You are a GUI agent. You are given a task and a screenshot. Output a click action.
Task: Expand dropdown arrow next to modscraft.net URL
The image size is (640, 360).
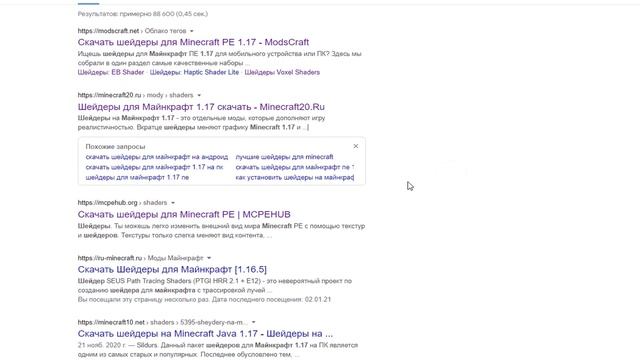(x=192, y=31)
